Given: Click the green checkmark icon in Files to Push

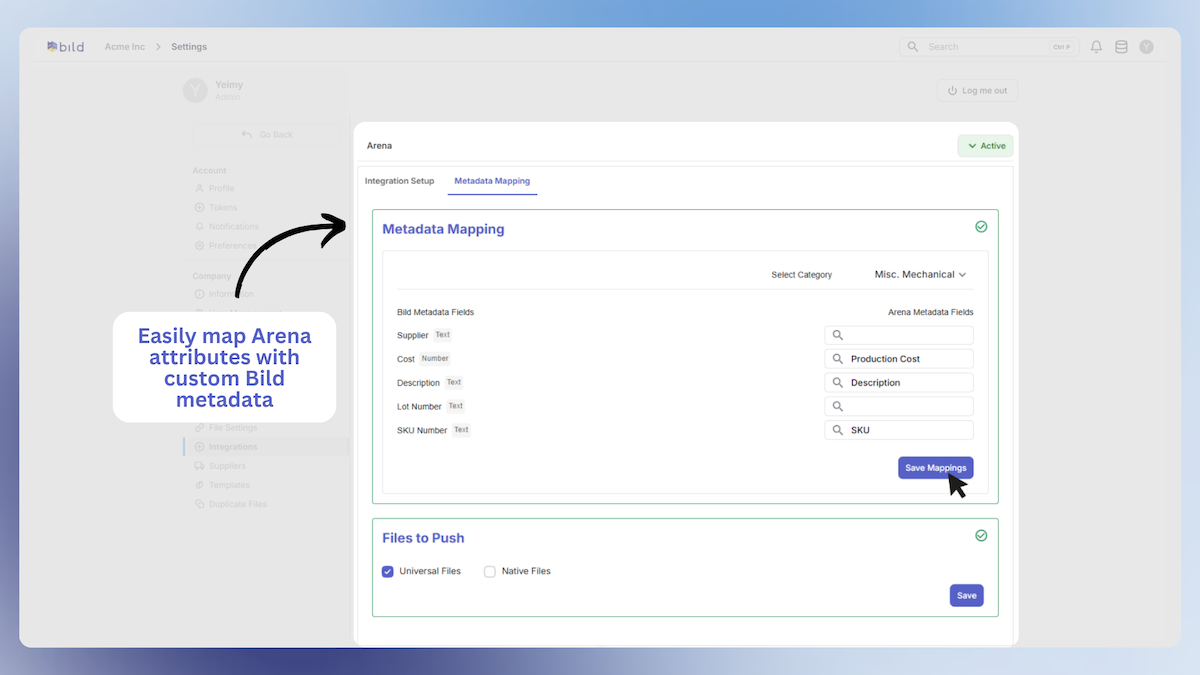Looking at the screenshot, I should click(981, 536).
